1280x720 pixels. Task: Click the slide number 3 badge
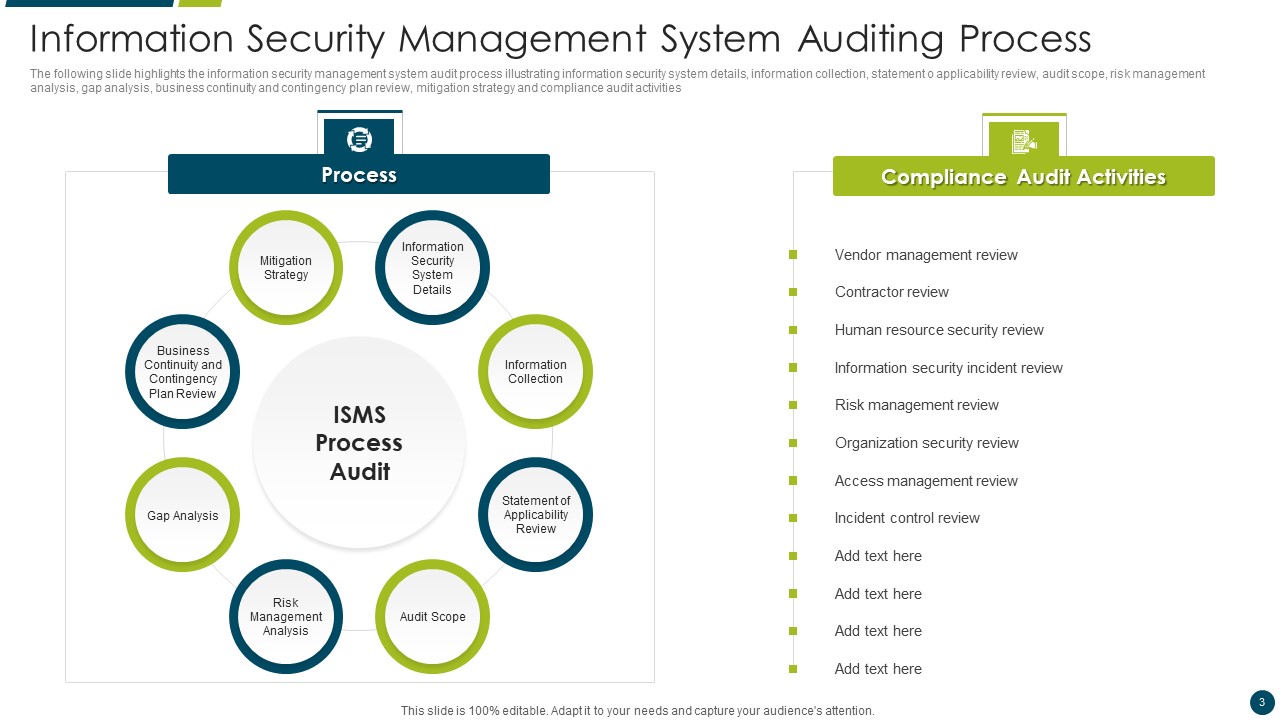1262,702
